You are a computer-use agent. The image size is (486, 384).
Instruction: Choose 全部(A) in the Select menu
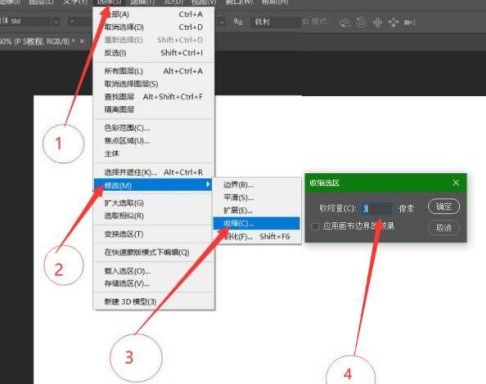(153, 14)
